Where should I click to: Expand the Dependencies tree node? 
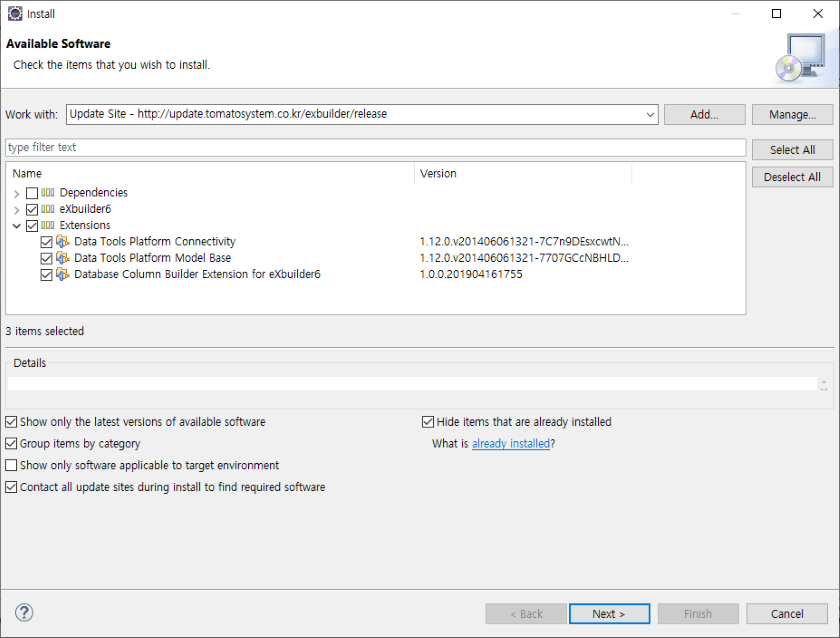tap(17, 193)
